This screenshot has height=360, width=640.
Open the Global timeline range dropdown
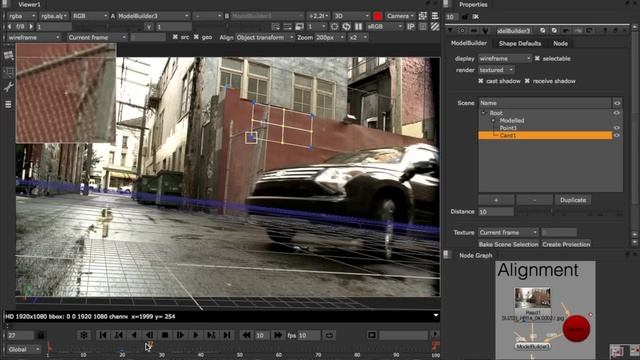pyautogui.click(x=24, y=349)
